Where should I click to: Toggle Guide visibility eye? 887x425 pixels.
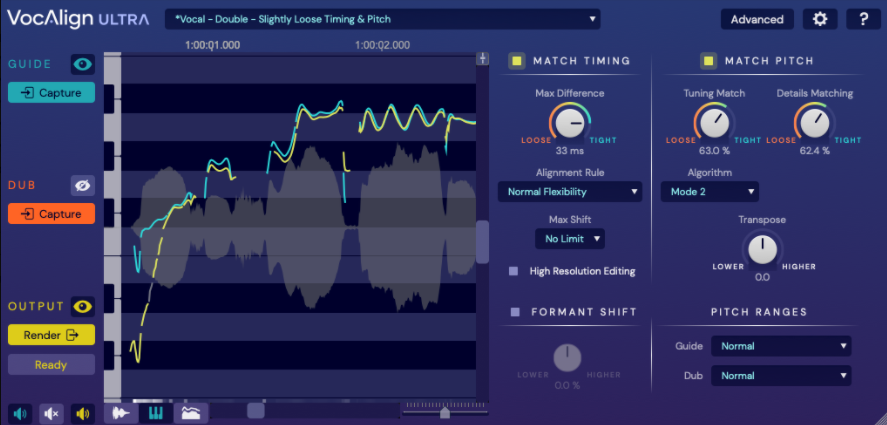[x=83, y=65]
